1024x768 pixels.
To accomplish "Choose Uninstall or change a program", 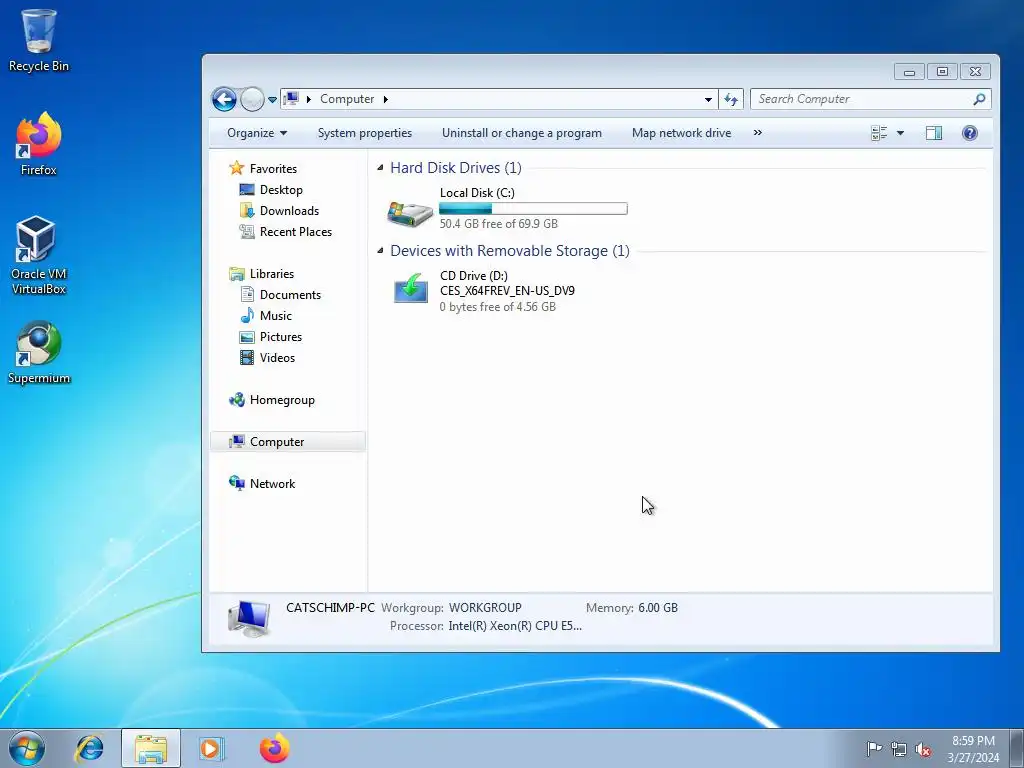I will coord(522,133).
